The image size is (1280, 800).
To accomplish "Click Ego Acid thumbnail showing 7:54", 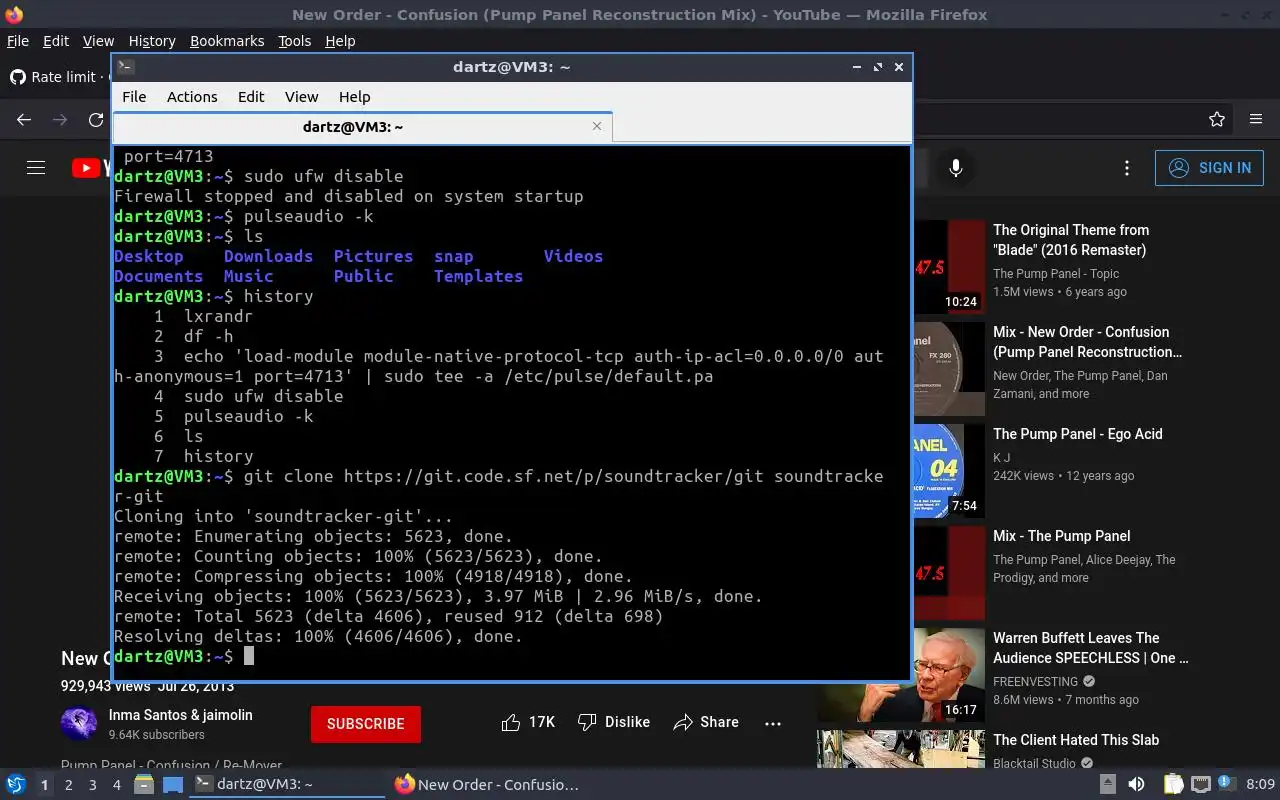I will click(949, 471).
